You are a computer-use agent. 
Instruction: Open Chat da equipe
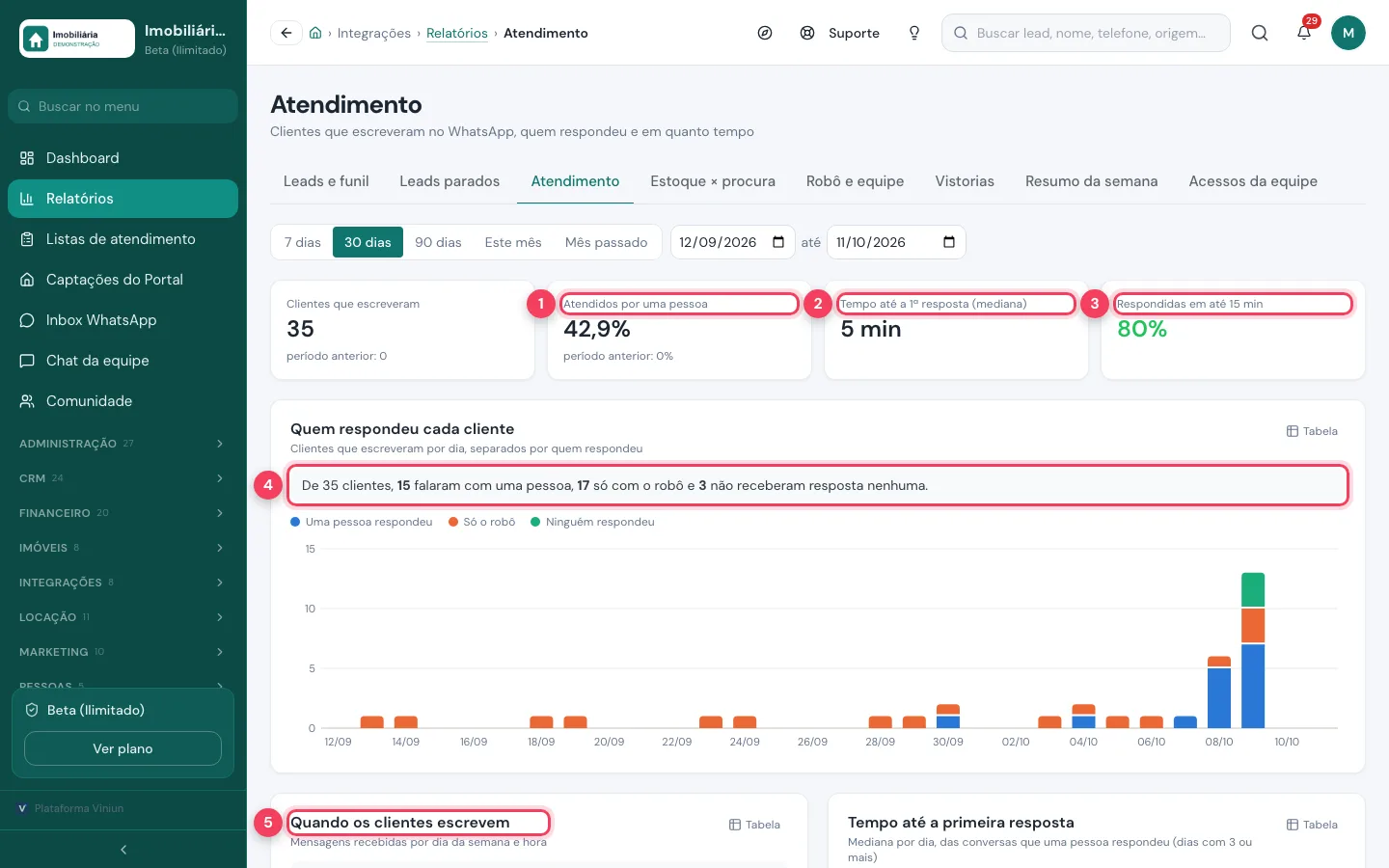click(123, 361)
